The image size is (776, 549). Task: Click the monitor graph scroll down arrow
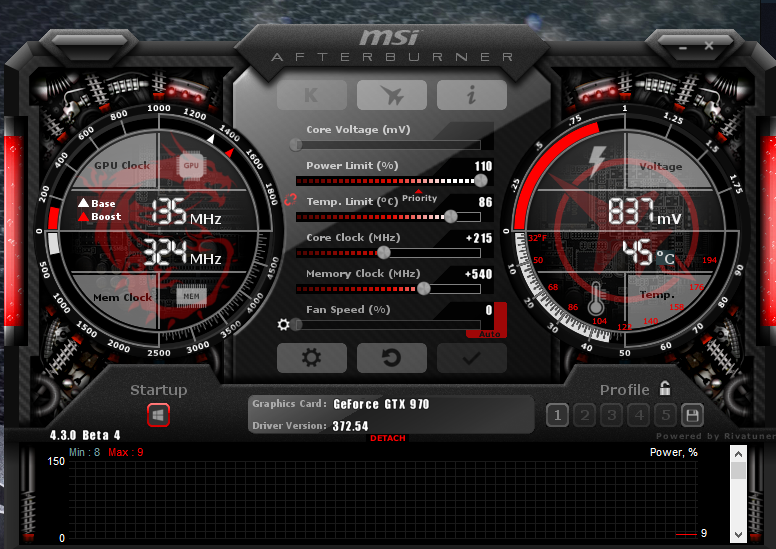click(x=738, y=535)
